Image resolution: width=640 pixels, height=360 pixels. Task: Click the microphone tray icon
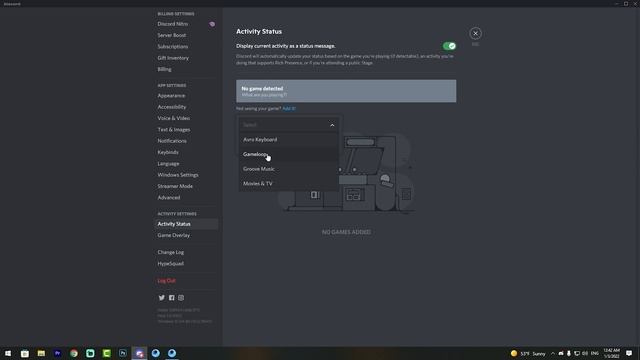[x=569, y=353]
